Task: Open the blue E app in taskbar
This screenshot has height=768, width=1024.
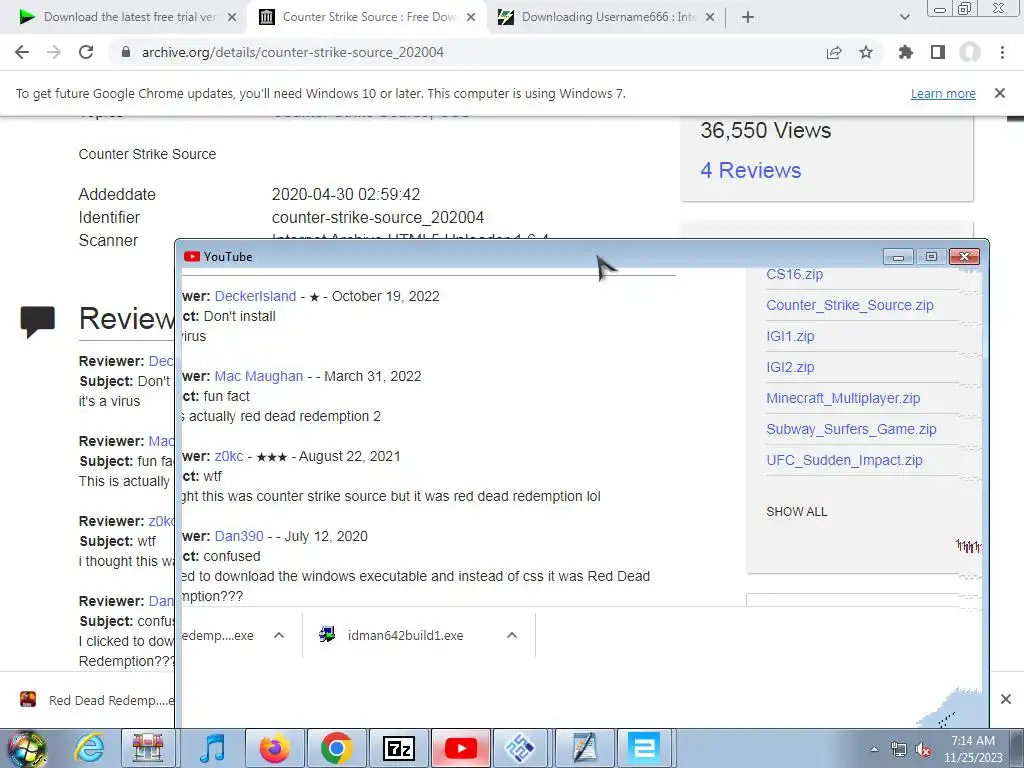Action: [645, 748]
